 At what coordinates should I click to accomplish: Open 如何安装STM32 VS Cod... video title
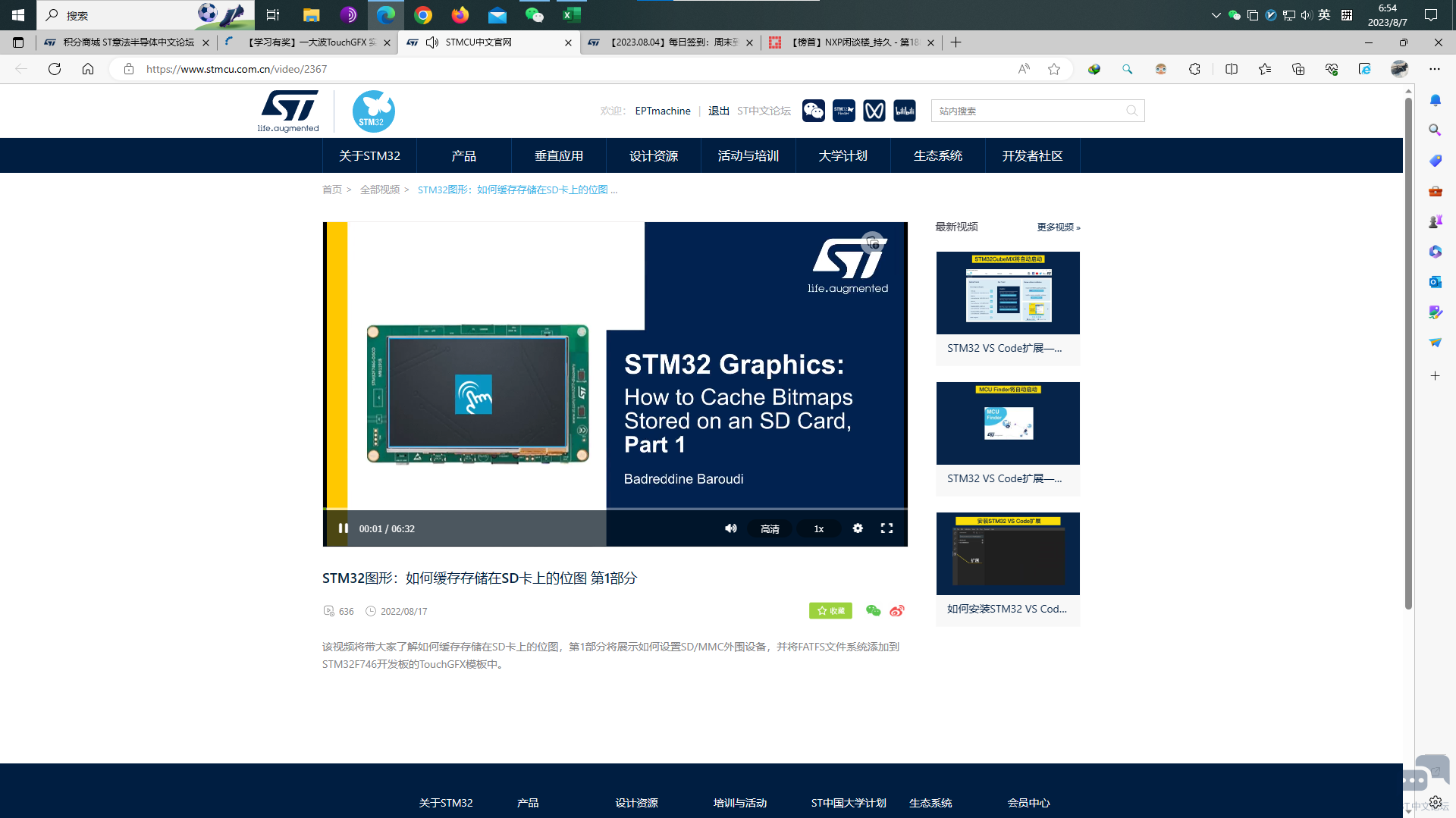(1007, 609)
